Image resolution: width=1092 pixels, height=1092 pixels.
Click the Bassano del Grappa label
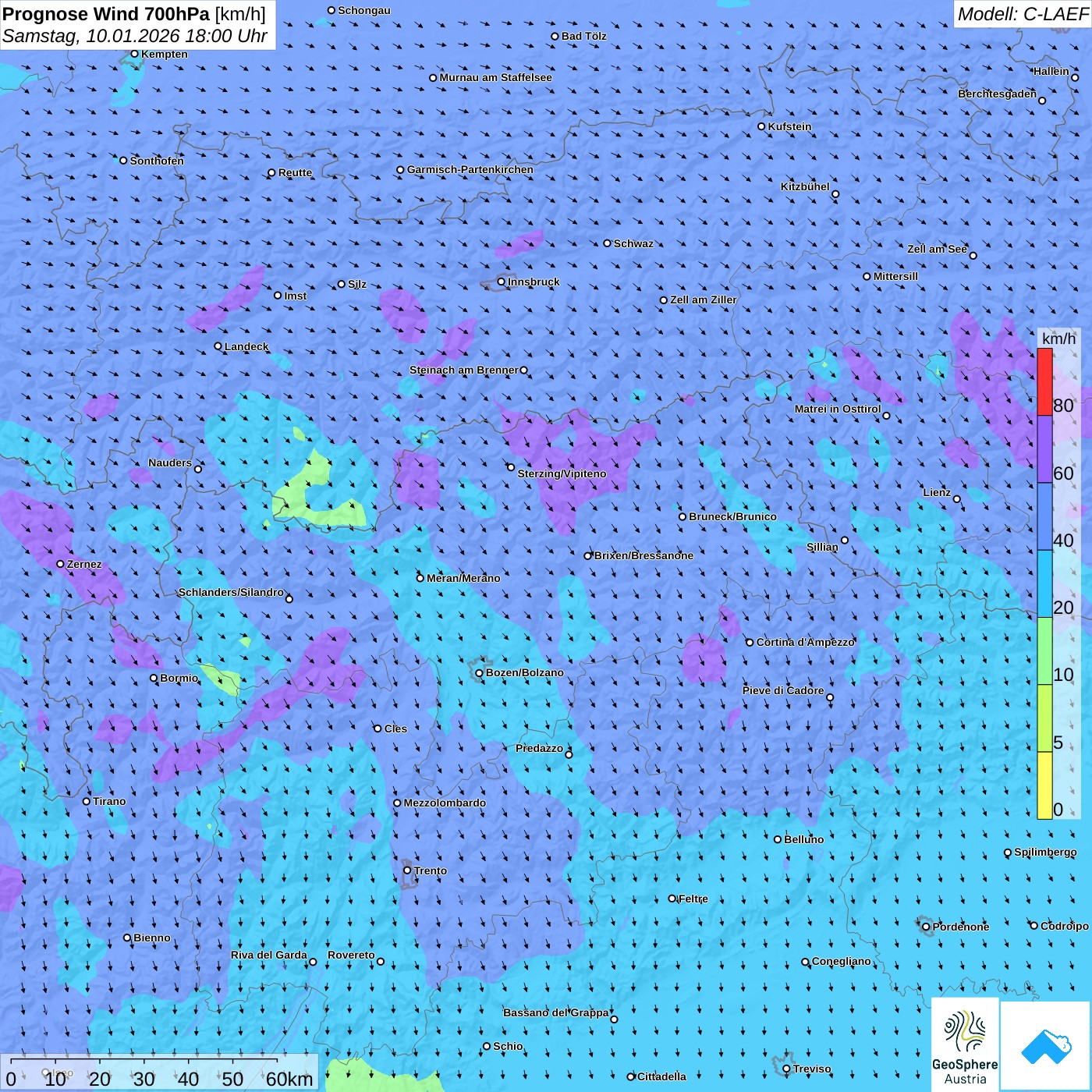(x=556, y=1012)
